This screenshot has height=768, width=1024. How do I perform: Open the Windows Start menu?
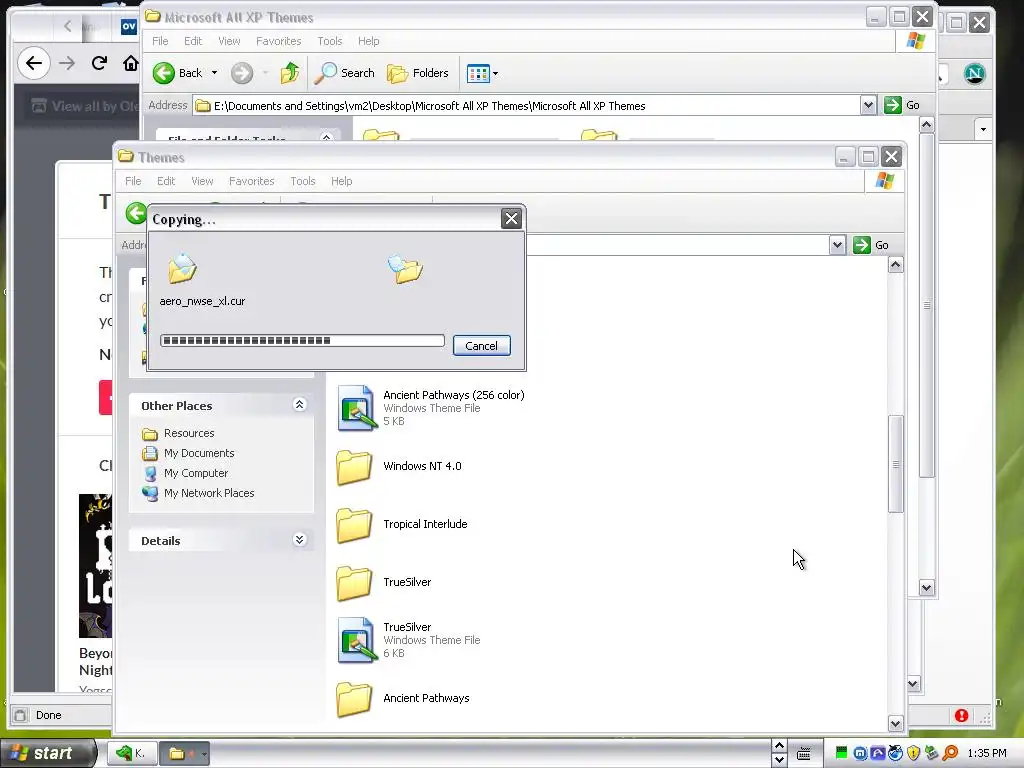point(47,753)
